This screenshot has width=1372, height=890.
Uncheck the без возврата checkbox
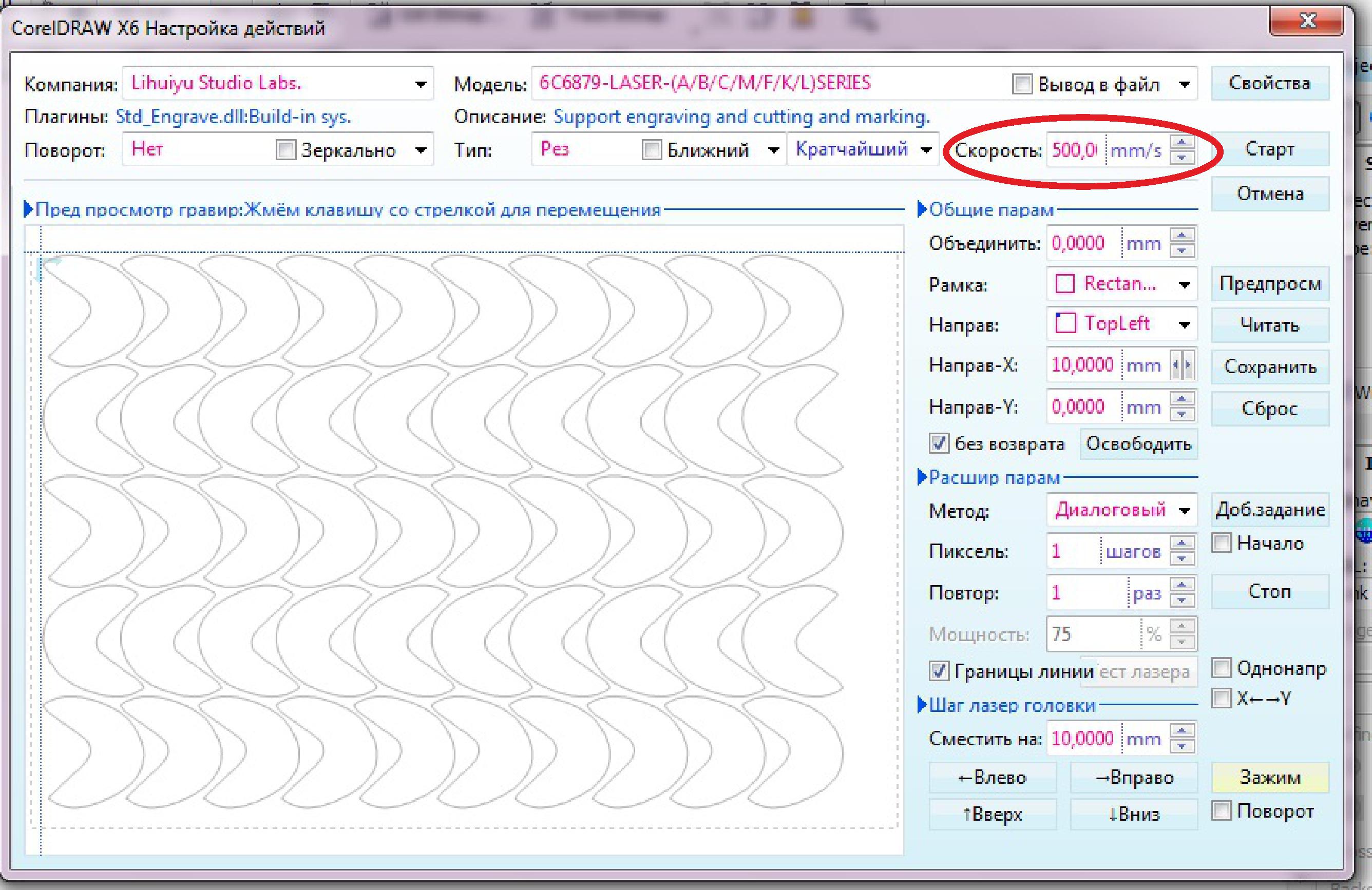pos(939,443)
